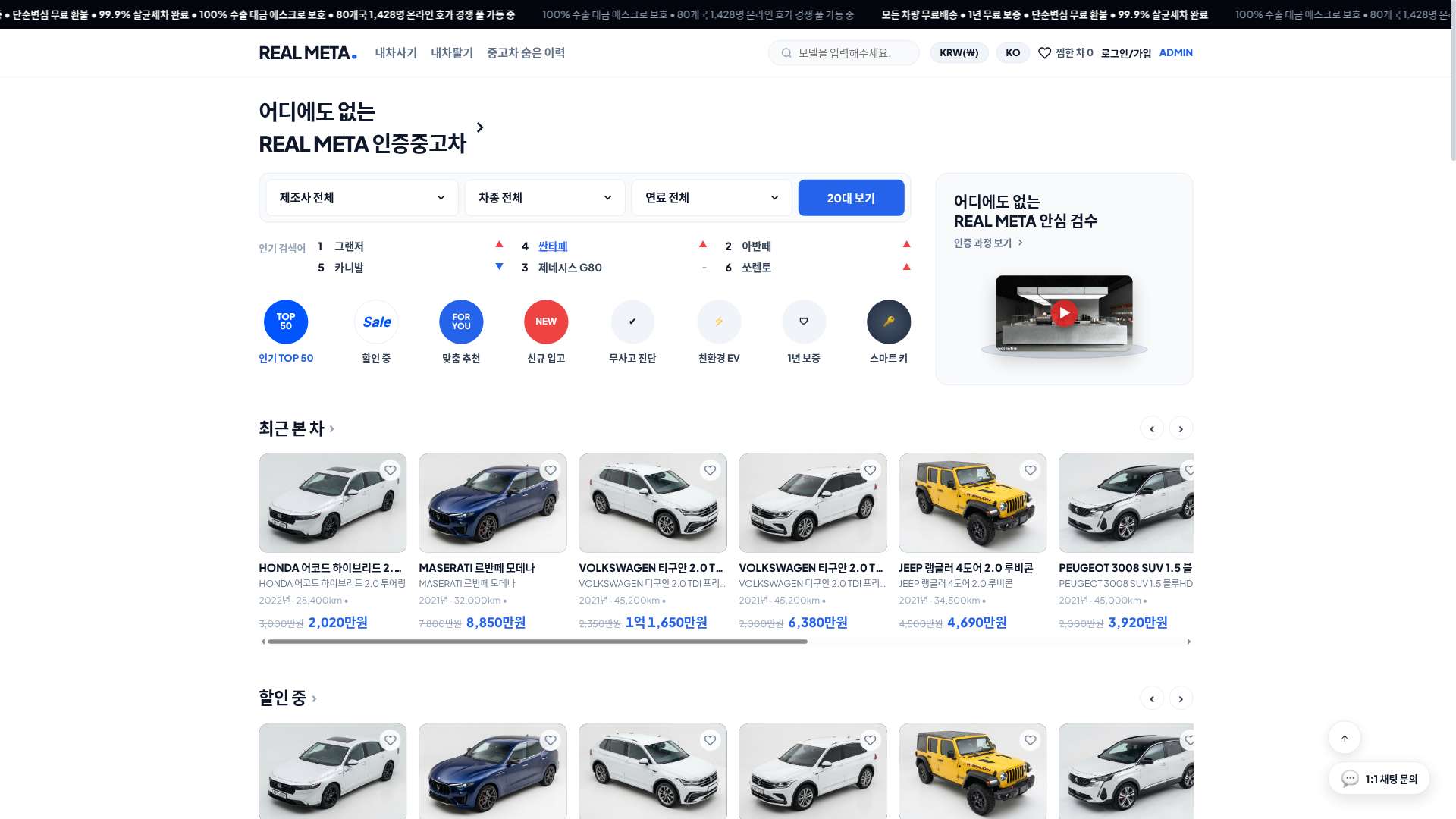Open the 연료 전체 dropdown
1456x819 pixels.
(711, 198)
